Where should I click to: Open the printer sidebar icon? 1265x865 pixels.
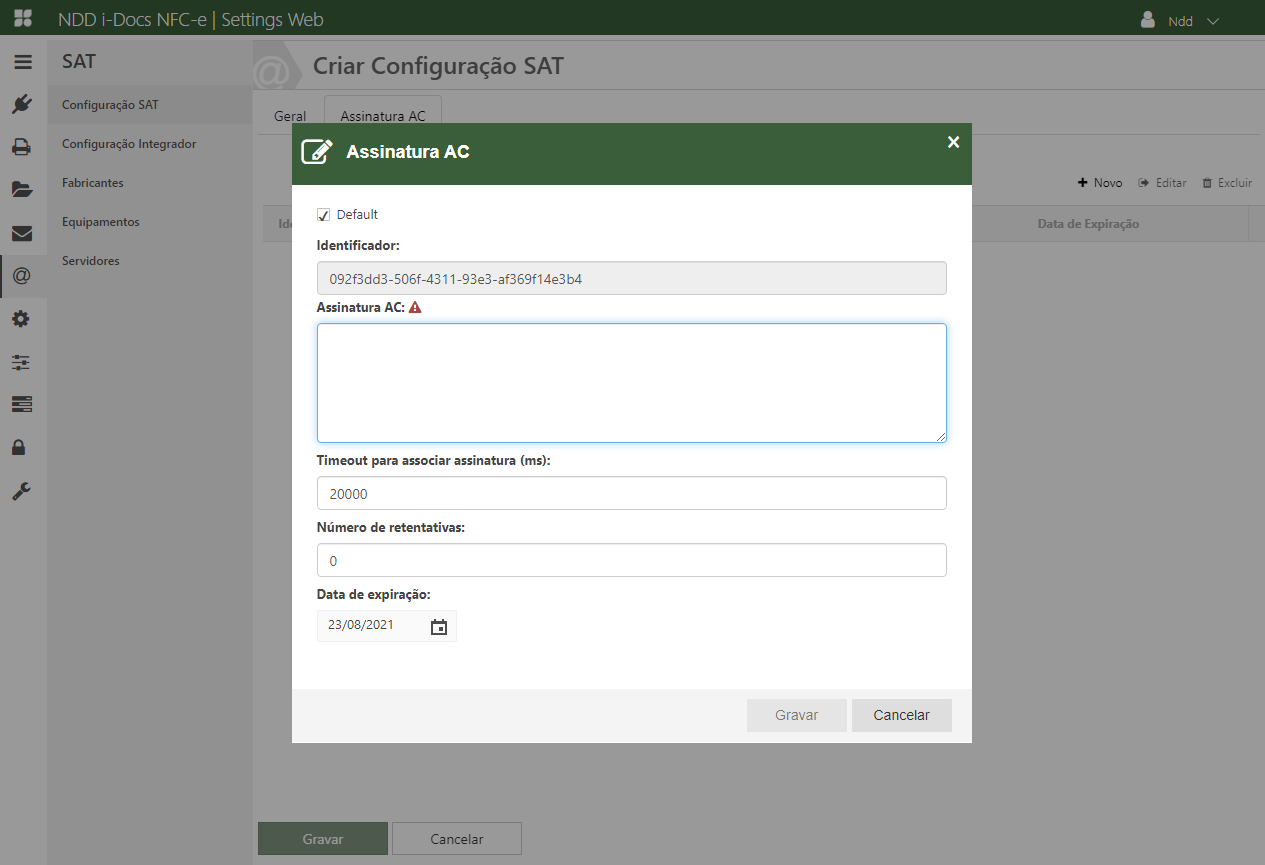22,147
